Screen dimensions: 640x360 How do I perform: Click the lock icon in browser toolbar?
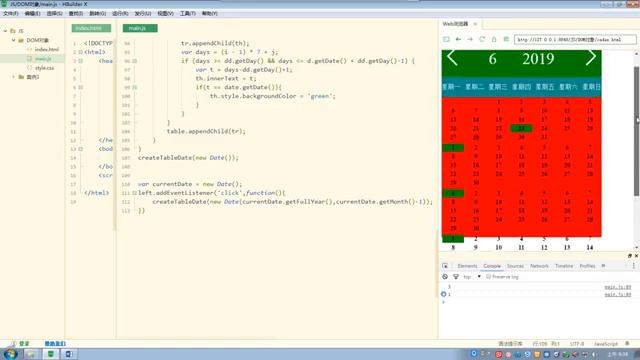click(494, 39)
